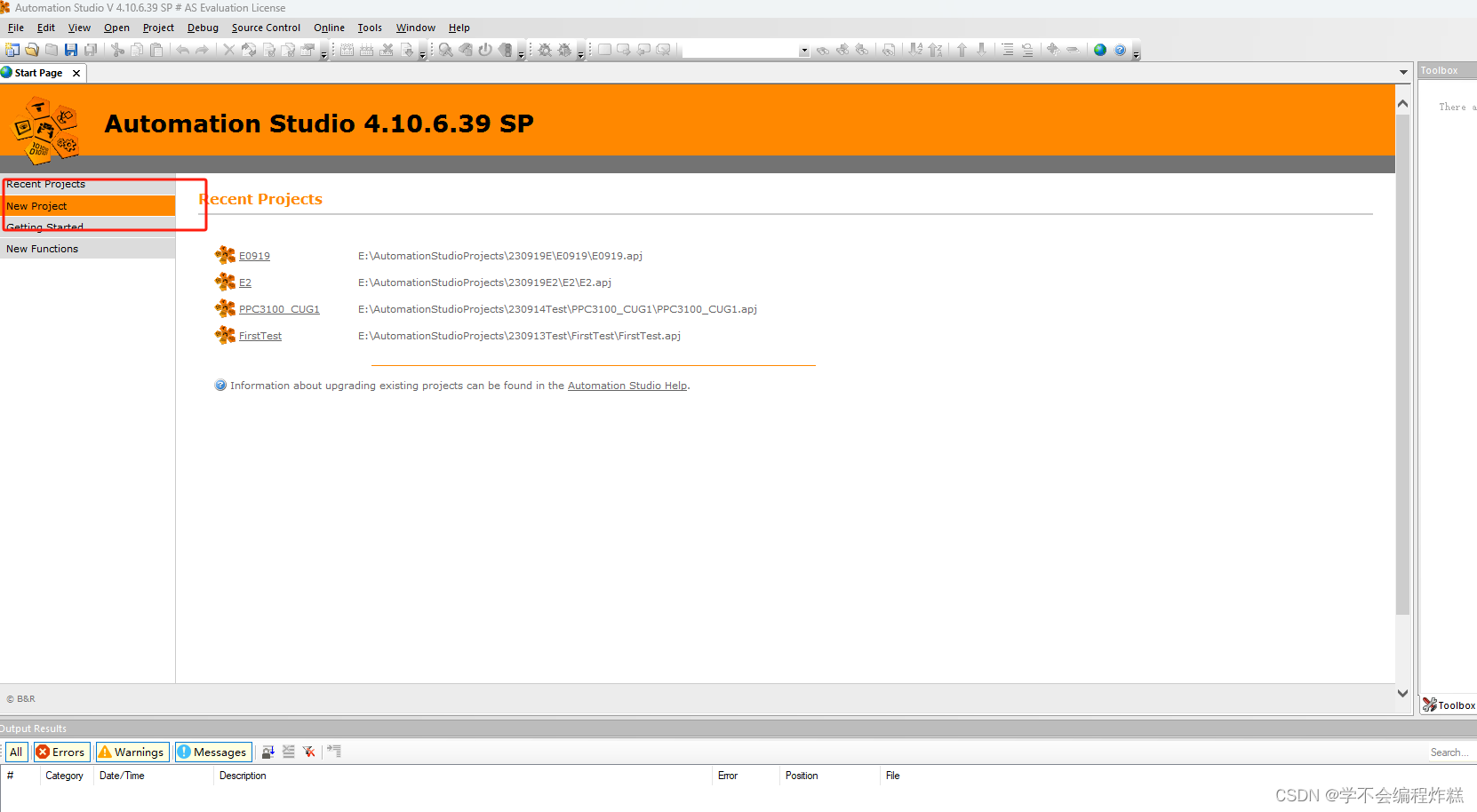
Task: Open the E0919 recent project link
Action: point(254,256)
